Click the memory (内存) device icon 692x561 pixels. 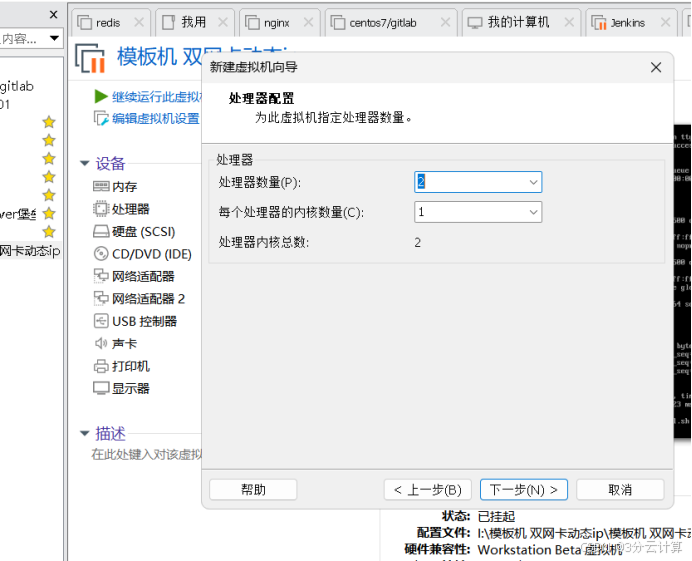pyautogui.click(x=100, y=187)
